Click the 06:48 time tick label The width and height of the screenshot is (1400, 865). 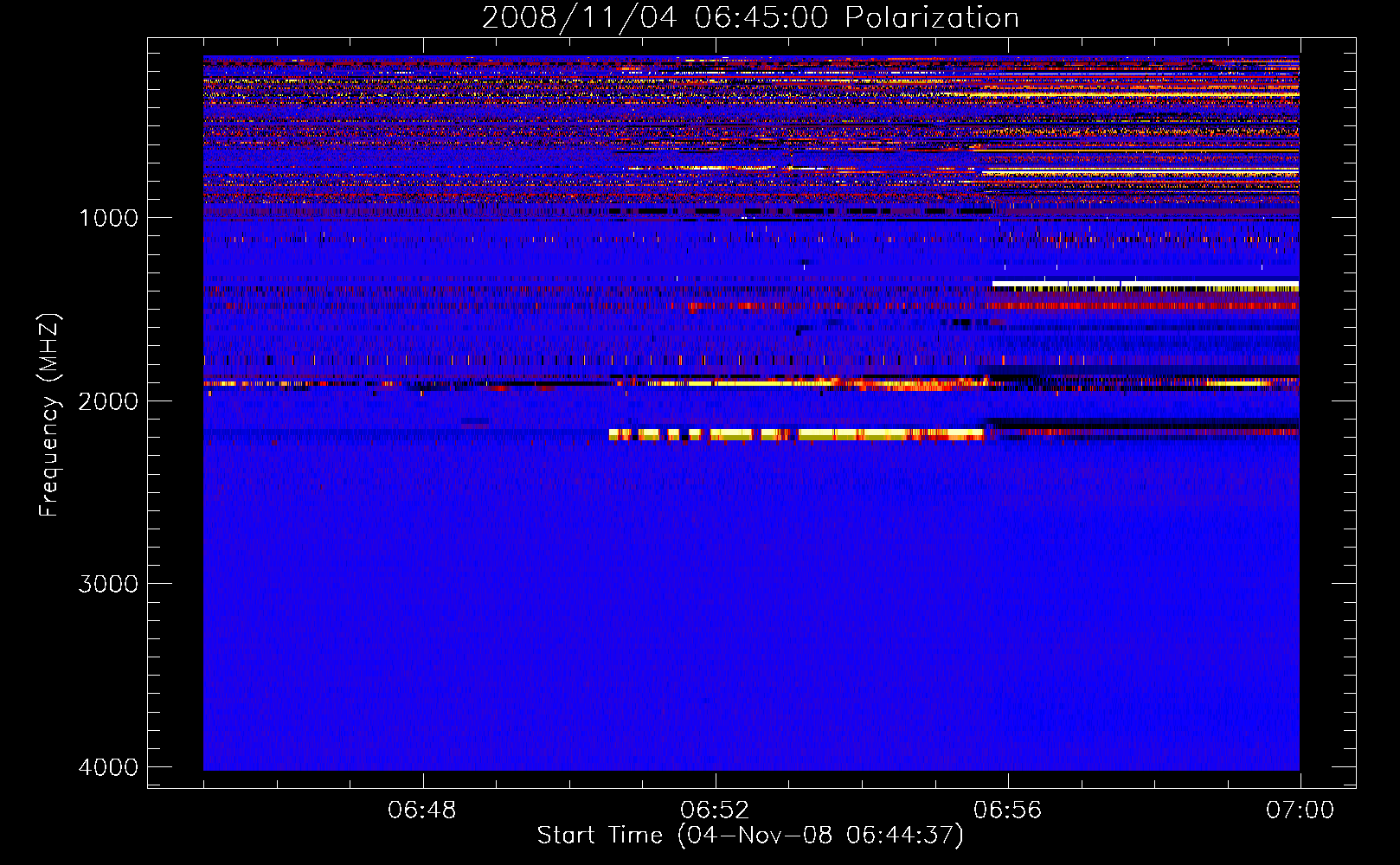422,811
